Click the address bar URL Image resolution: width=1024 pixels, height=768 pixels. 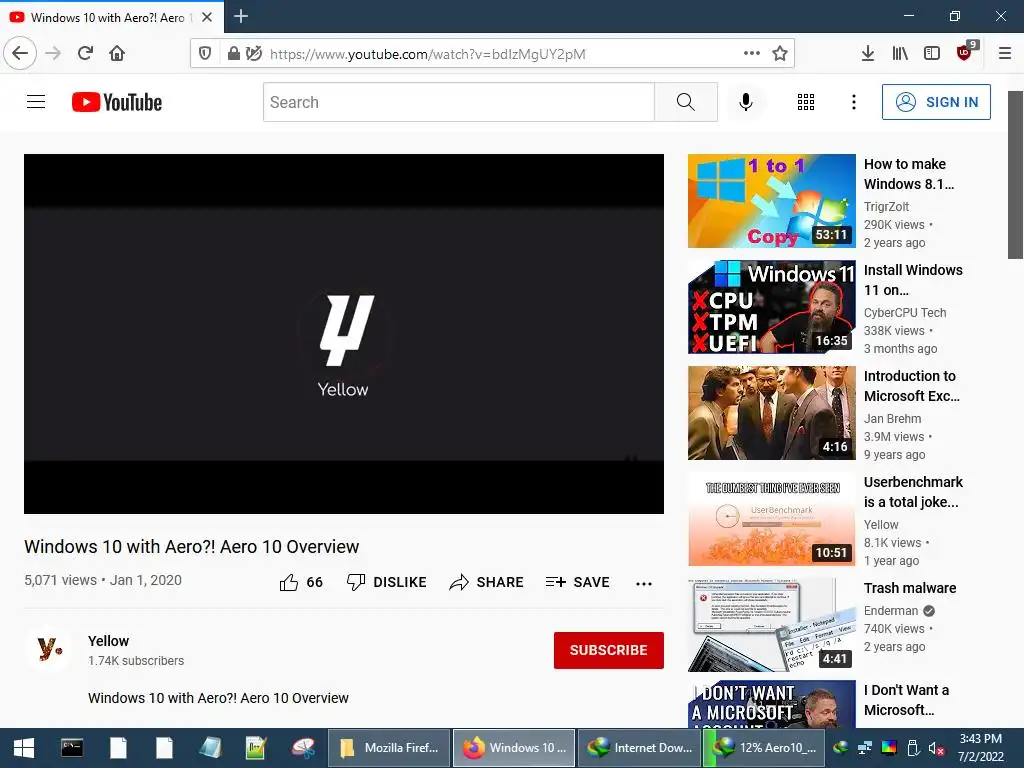[x=427, y=54]
